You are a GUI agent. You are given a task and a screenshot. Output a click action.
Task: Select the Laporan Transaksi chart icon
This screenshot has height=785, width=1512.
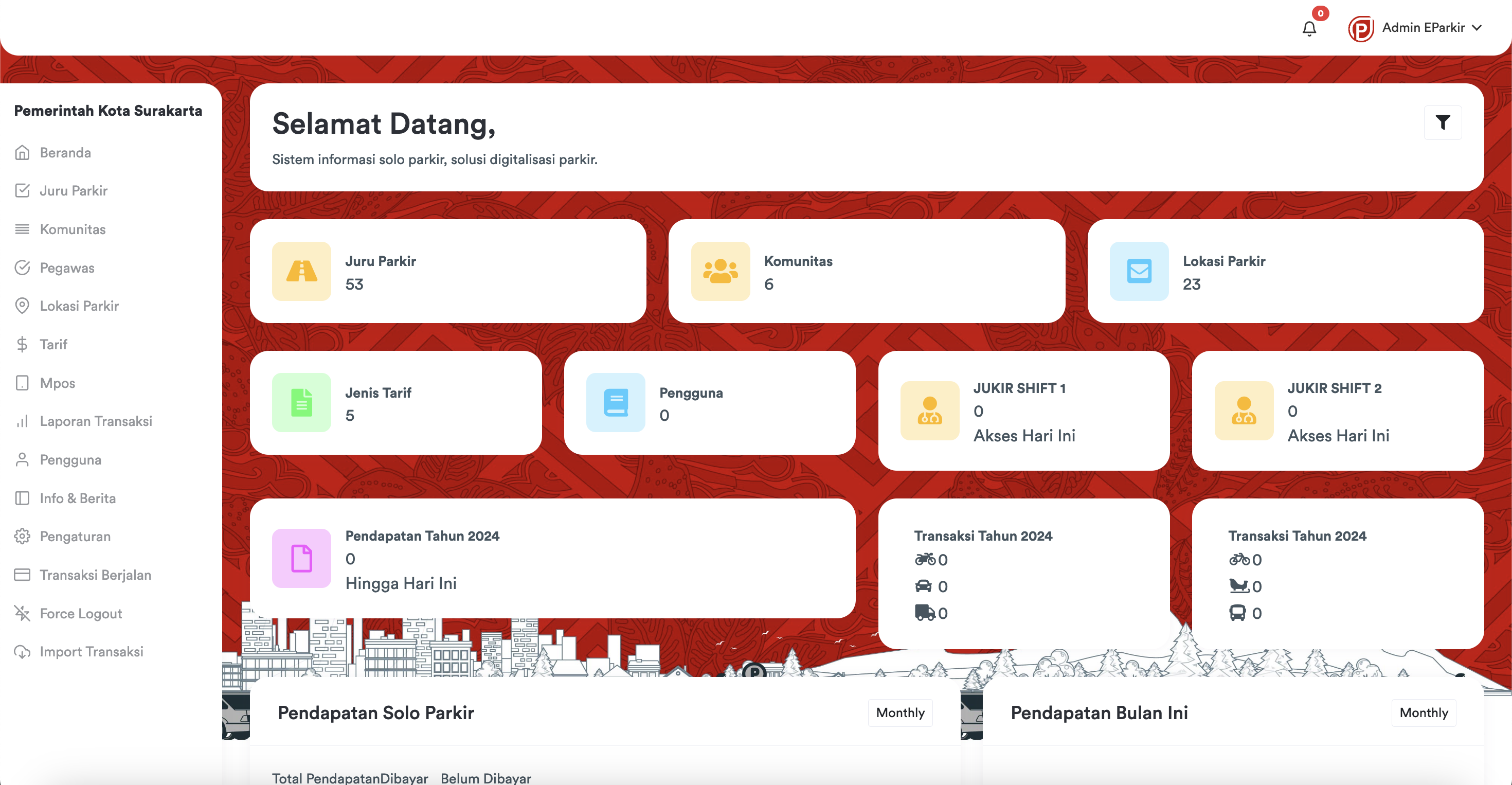(x=22, y=421)
